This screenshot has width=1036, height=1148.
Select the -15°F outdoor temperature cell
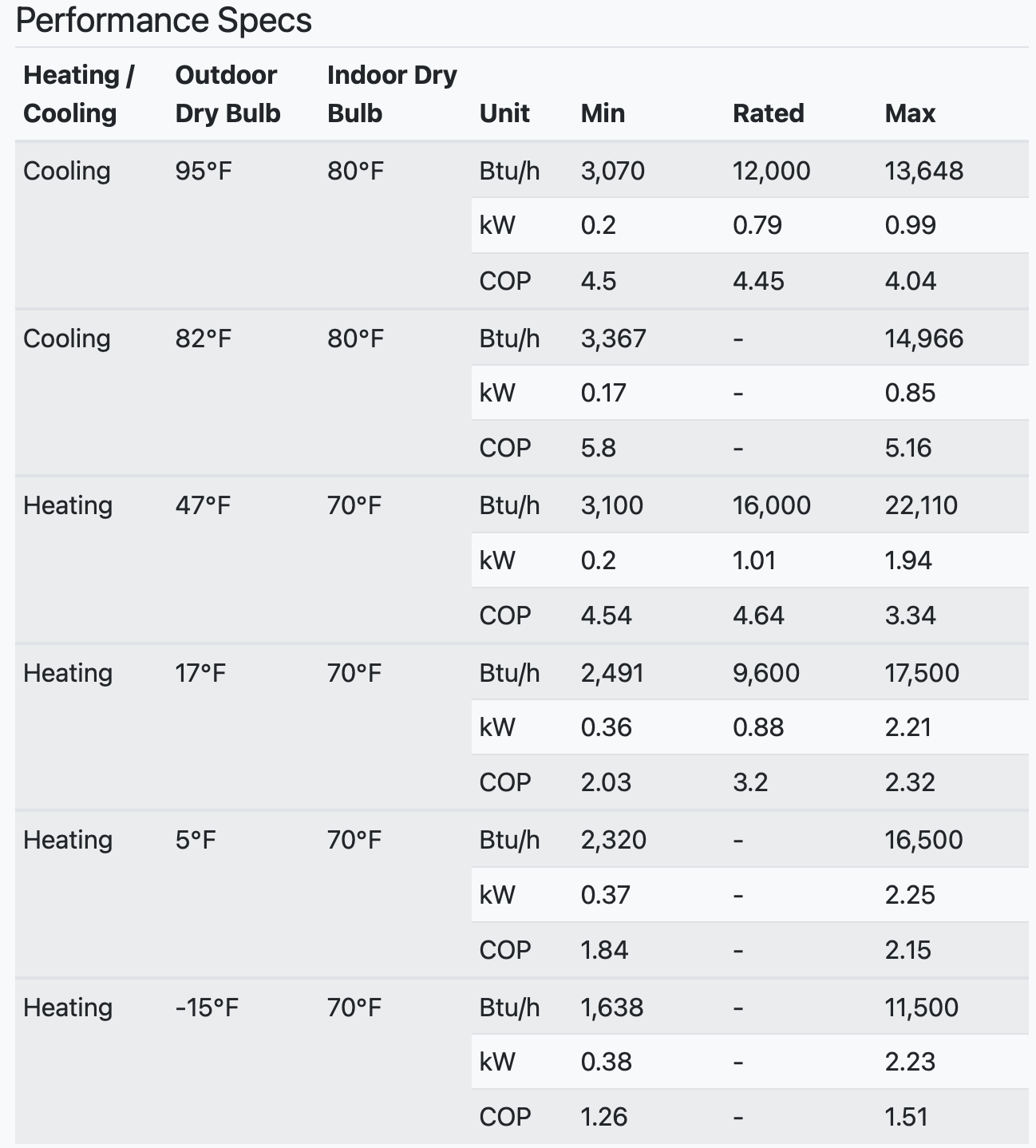[x=207, y=1007]
